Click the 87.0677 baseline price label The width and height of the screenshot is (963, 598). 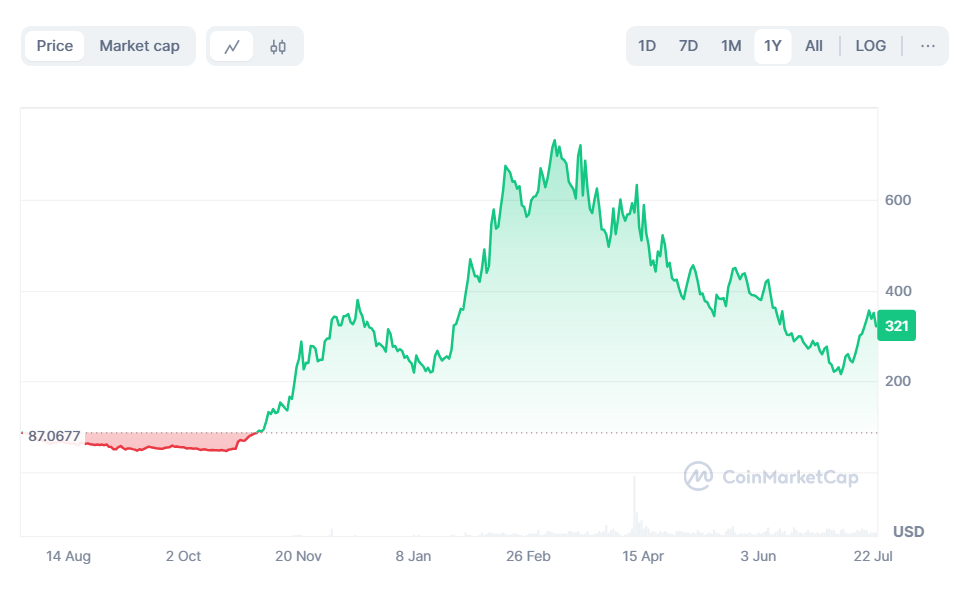54,436
